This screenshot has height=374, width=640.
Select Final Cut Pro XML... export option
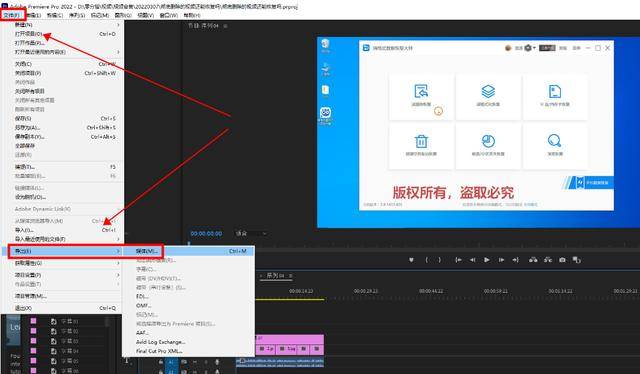pyautogui.click(x=159, y=351)
